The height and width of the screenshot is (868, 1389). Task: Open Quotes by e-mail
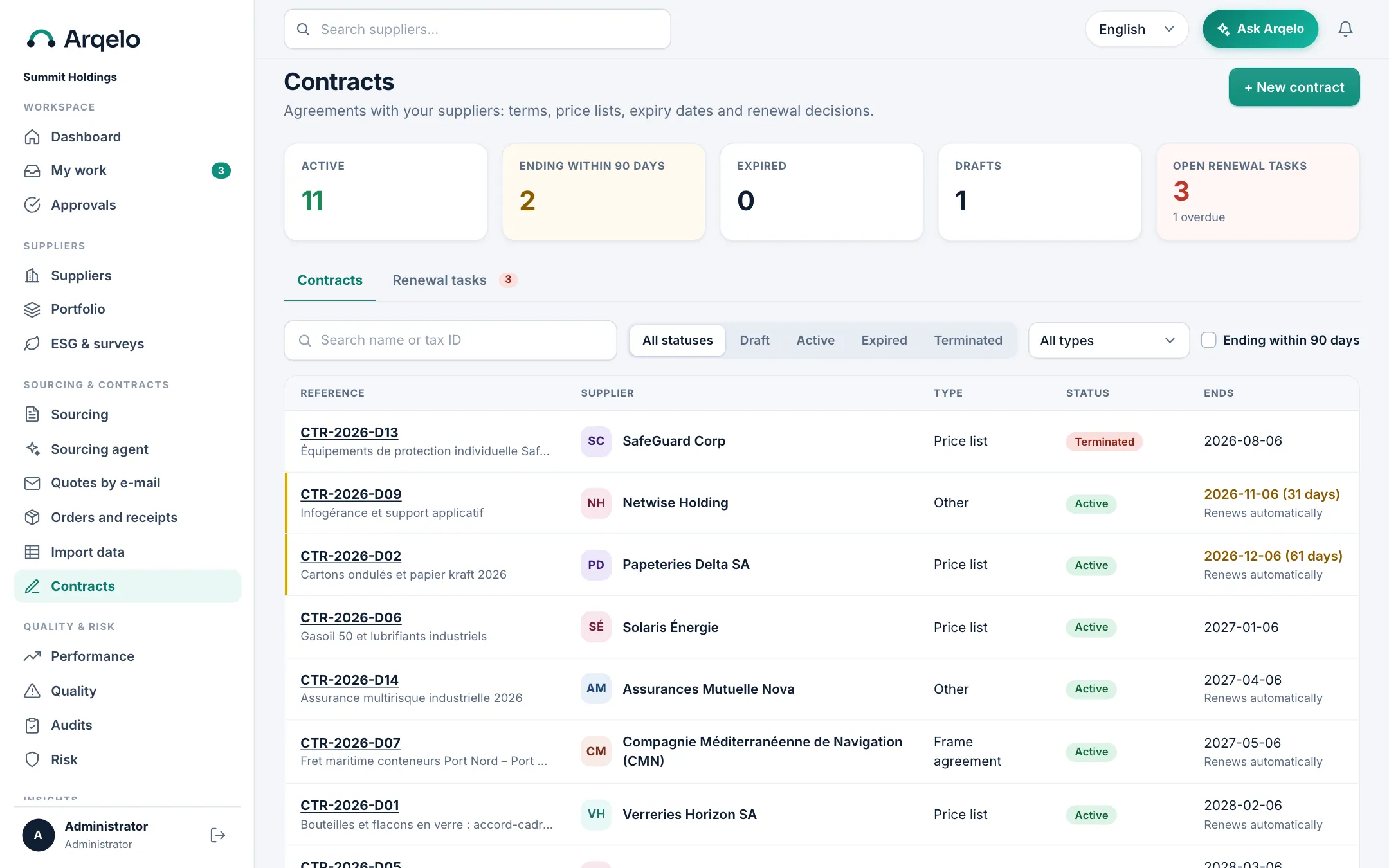(x=127, y=483)
